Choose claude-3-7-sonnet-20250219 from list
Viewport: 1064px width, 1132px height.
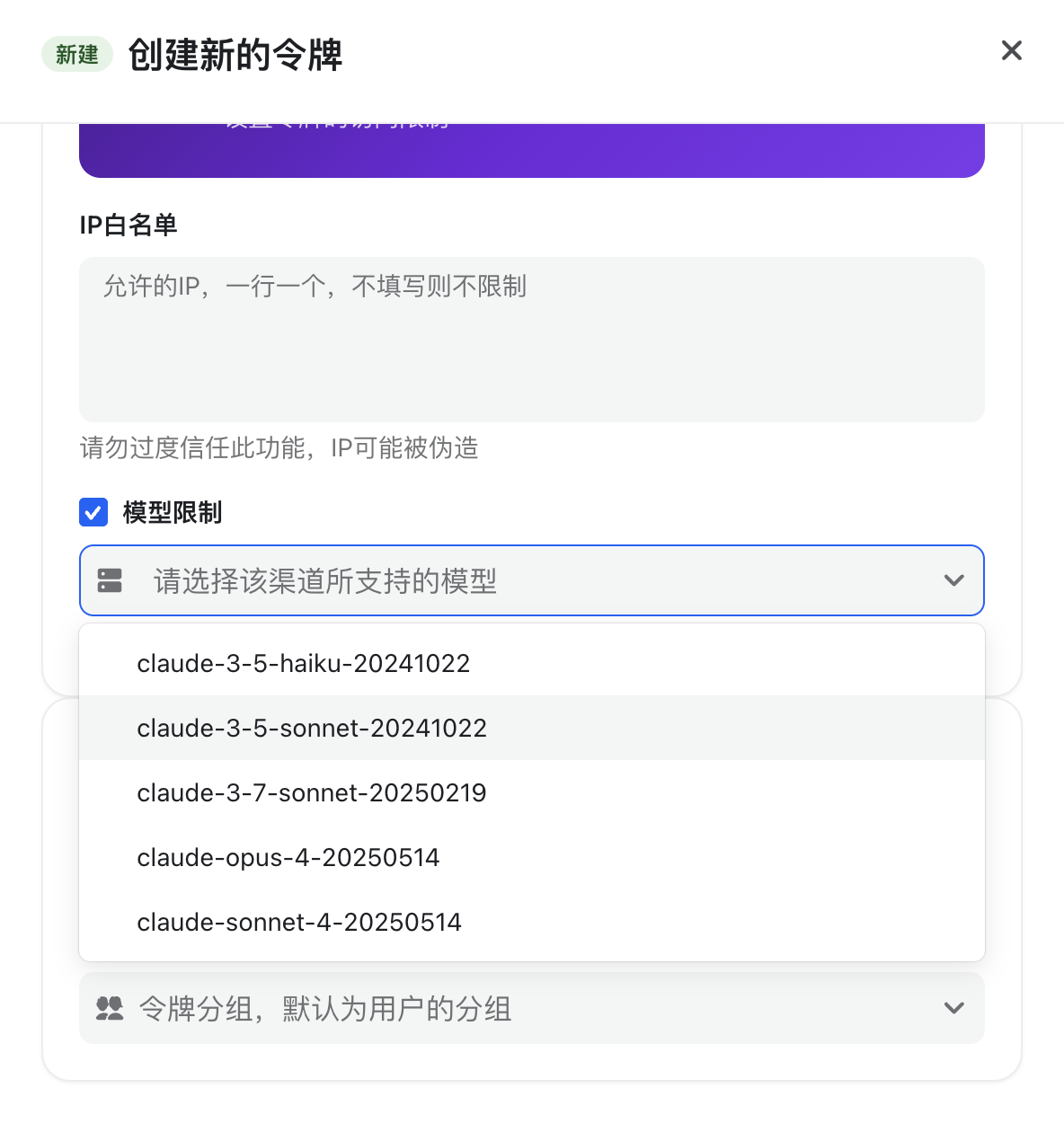click(x=532, y=792)
